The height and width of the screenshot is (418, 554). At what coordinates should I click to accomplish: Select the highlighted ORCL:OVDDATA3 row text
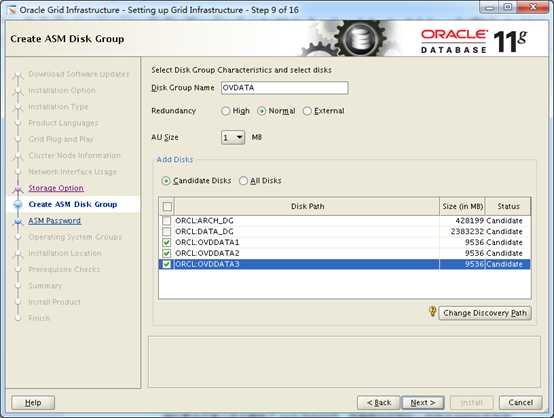click(207, 264)
